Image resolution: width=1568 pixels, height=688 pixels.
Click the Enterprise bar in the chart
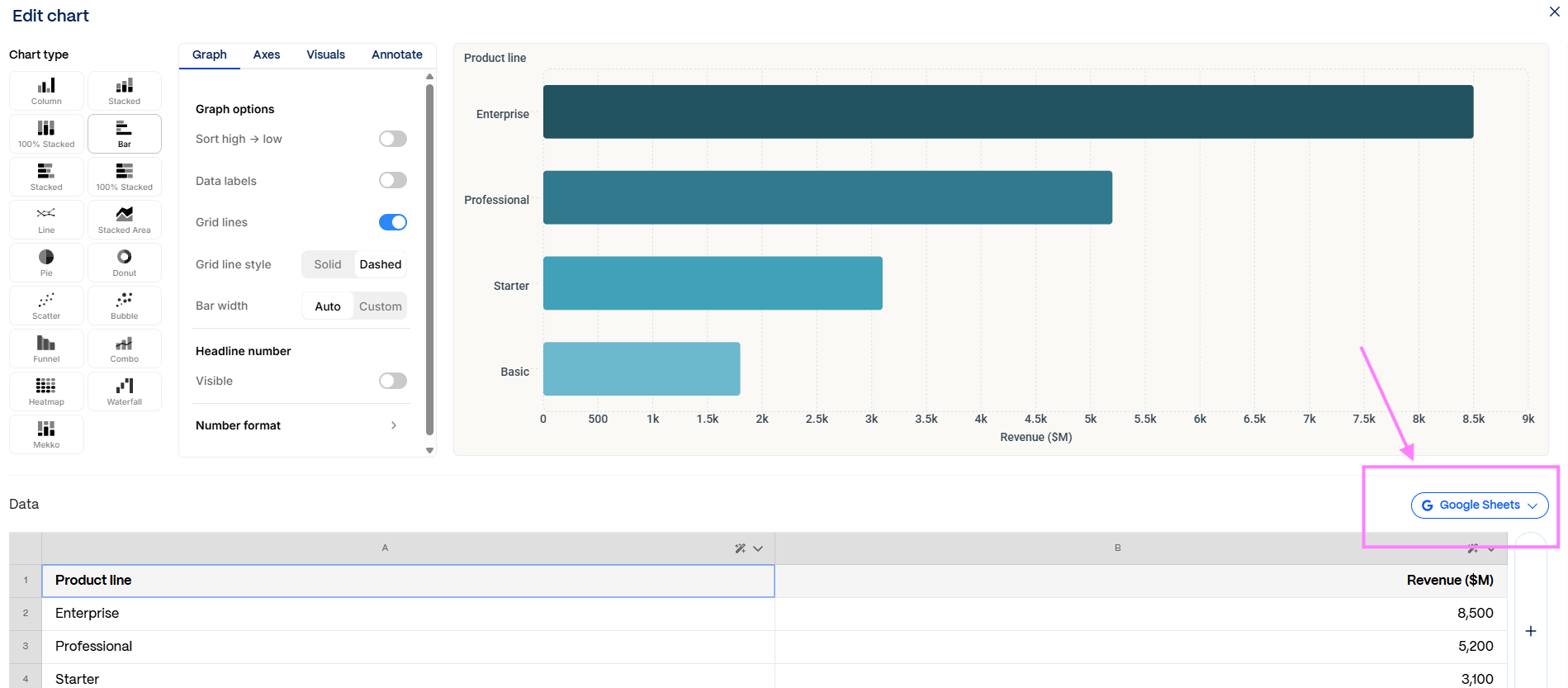point(1008,112)
